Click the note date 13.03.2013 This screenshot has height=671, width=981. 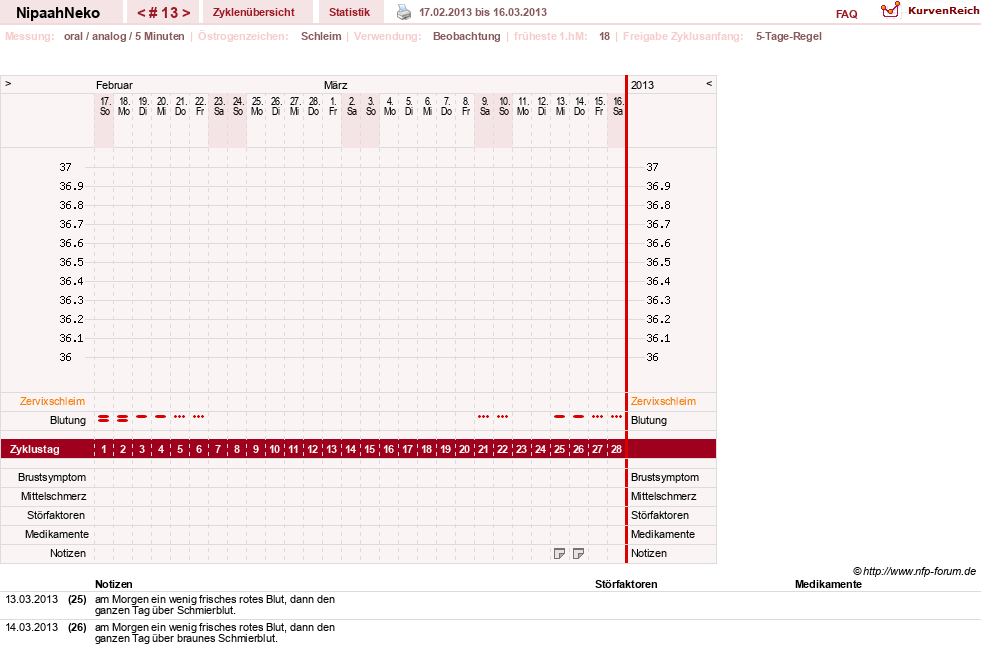click(31, 599)
